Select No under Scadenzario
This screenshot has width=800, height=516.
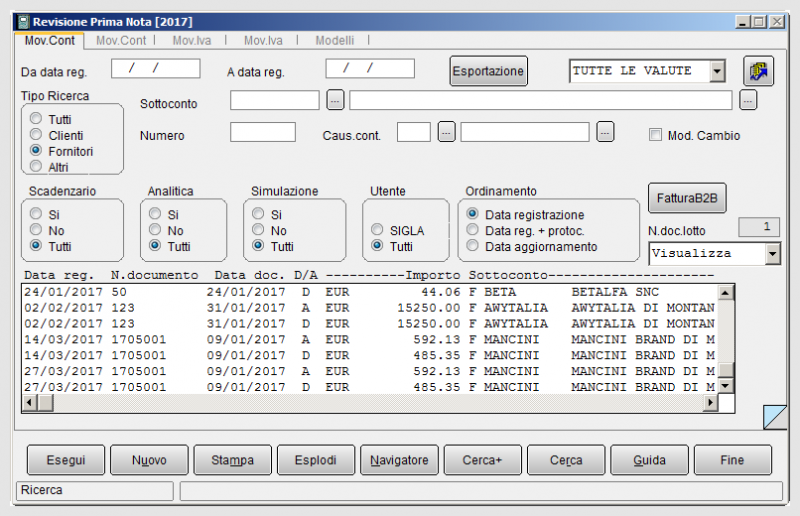(36, 229)
